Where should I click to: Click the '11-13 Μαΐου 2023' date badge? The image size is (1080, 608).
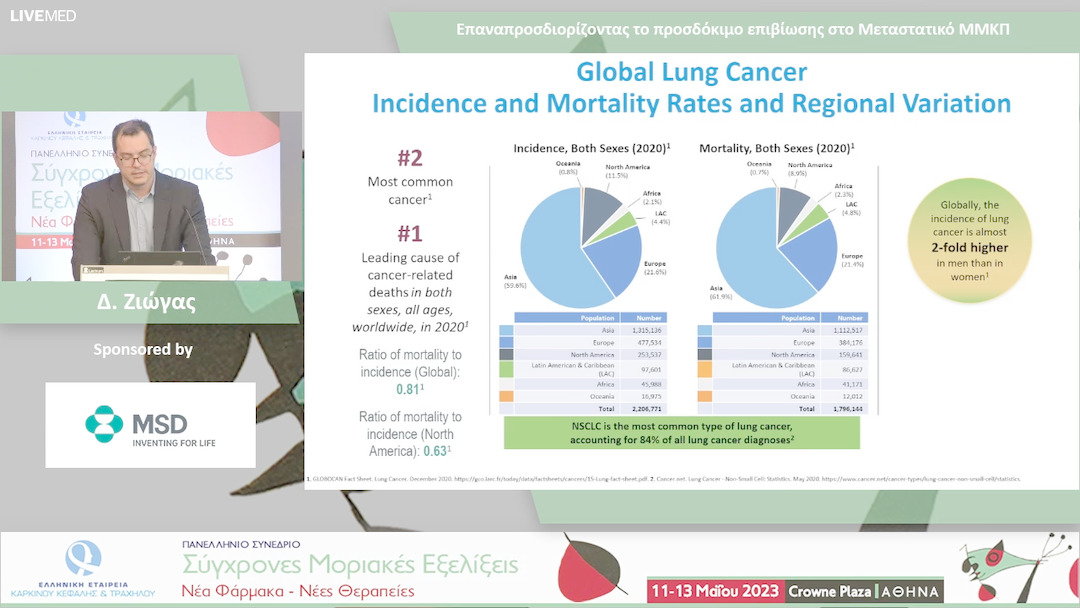(x=714, y=590)
